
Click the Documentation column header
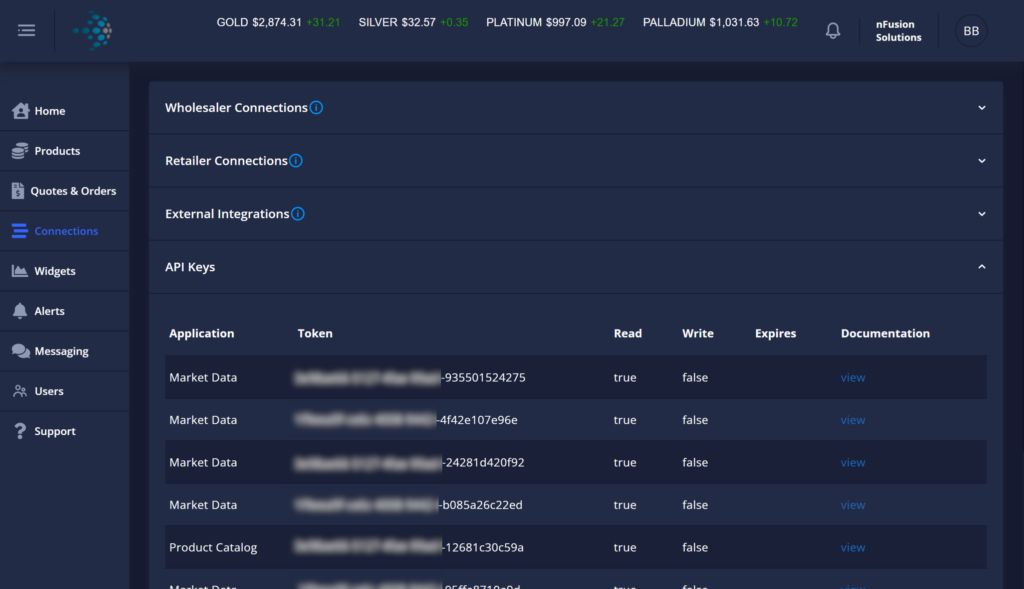[x=885, y=333]
